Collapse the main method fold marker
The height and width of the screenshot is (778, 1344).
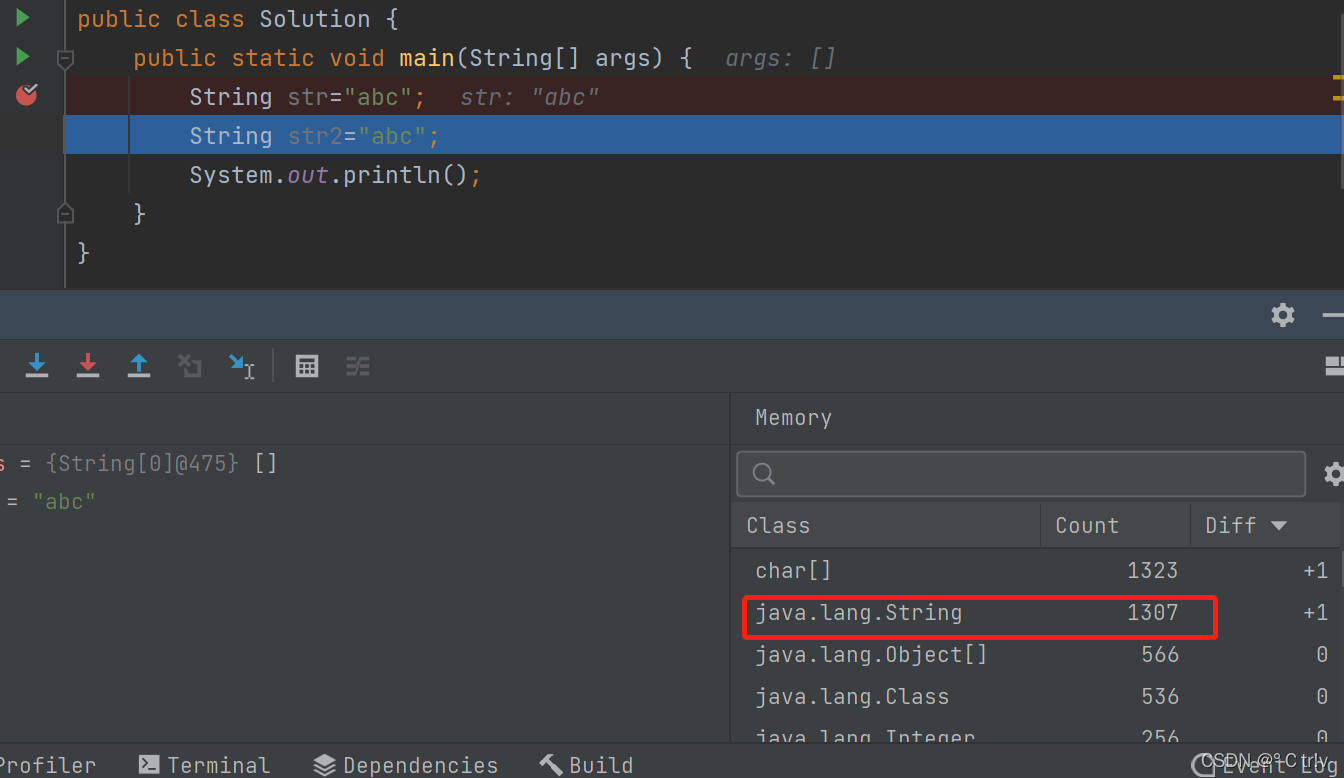[x=65, y=59]
